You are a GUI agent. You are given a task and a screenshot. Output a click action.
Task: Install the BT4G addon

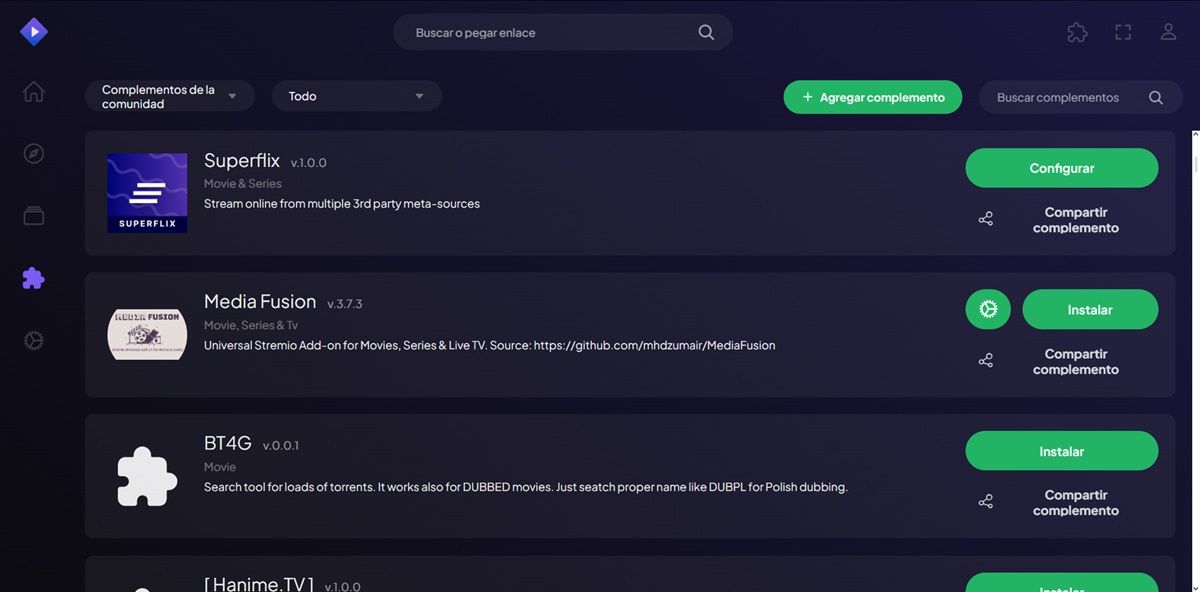coord(1062,451)
